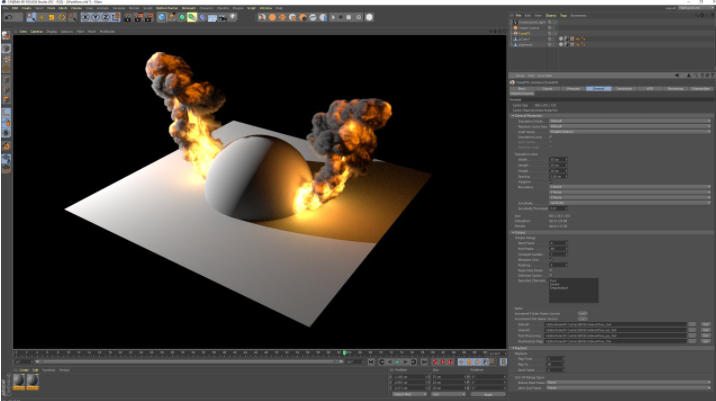Click the plugin toolbar stop square

point(348,17)
